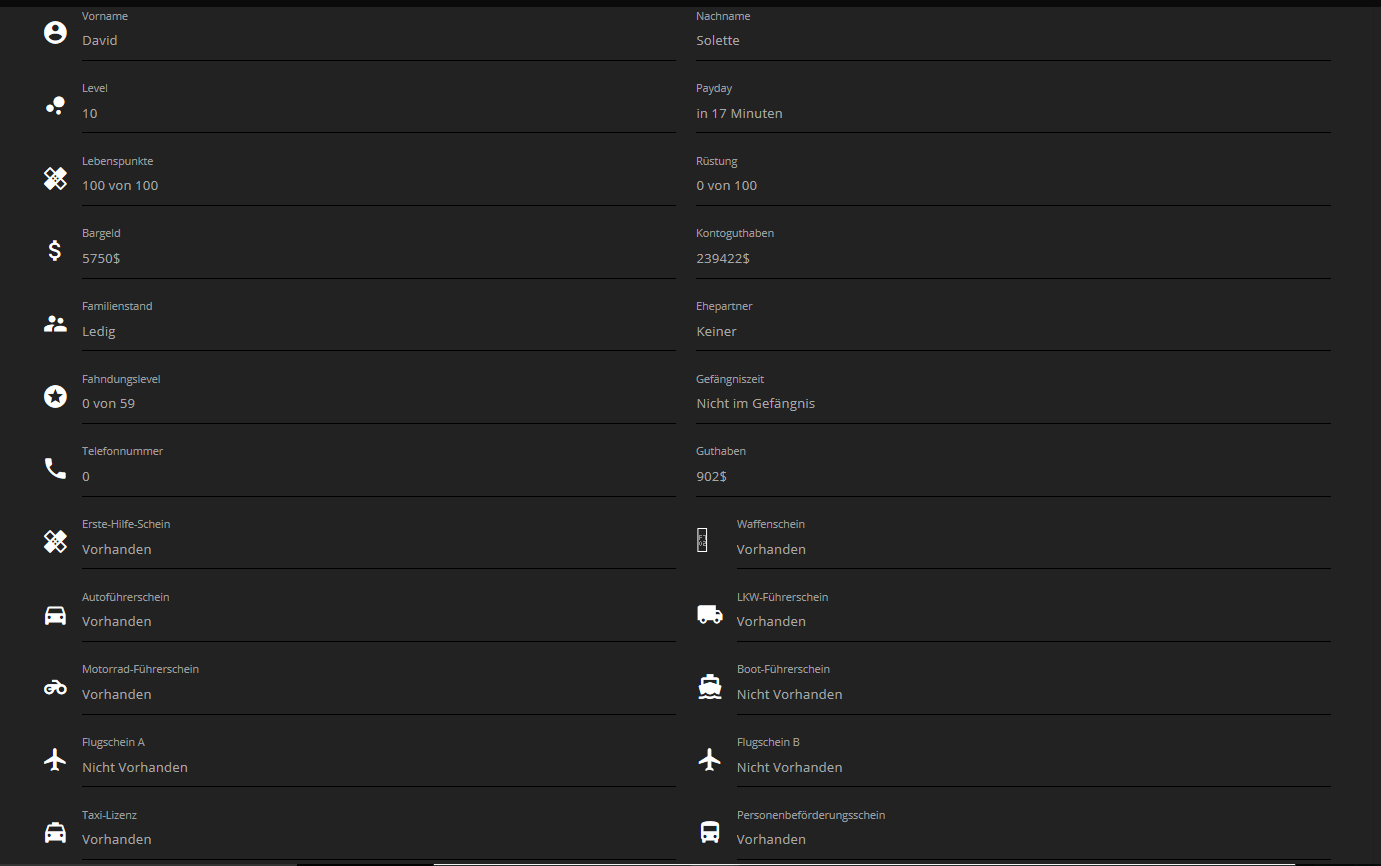Click the dollar icon beside Bargeld

(x=55, y=251)
